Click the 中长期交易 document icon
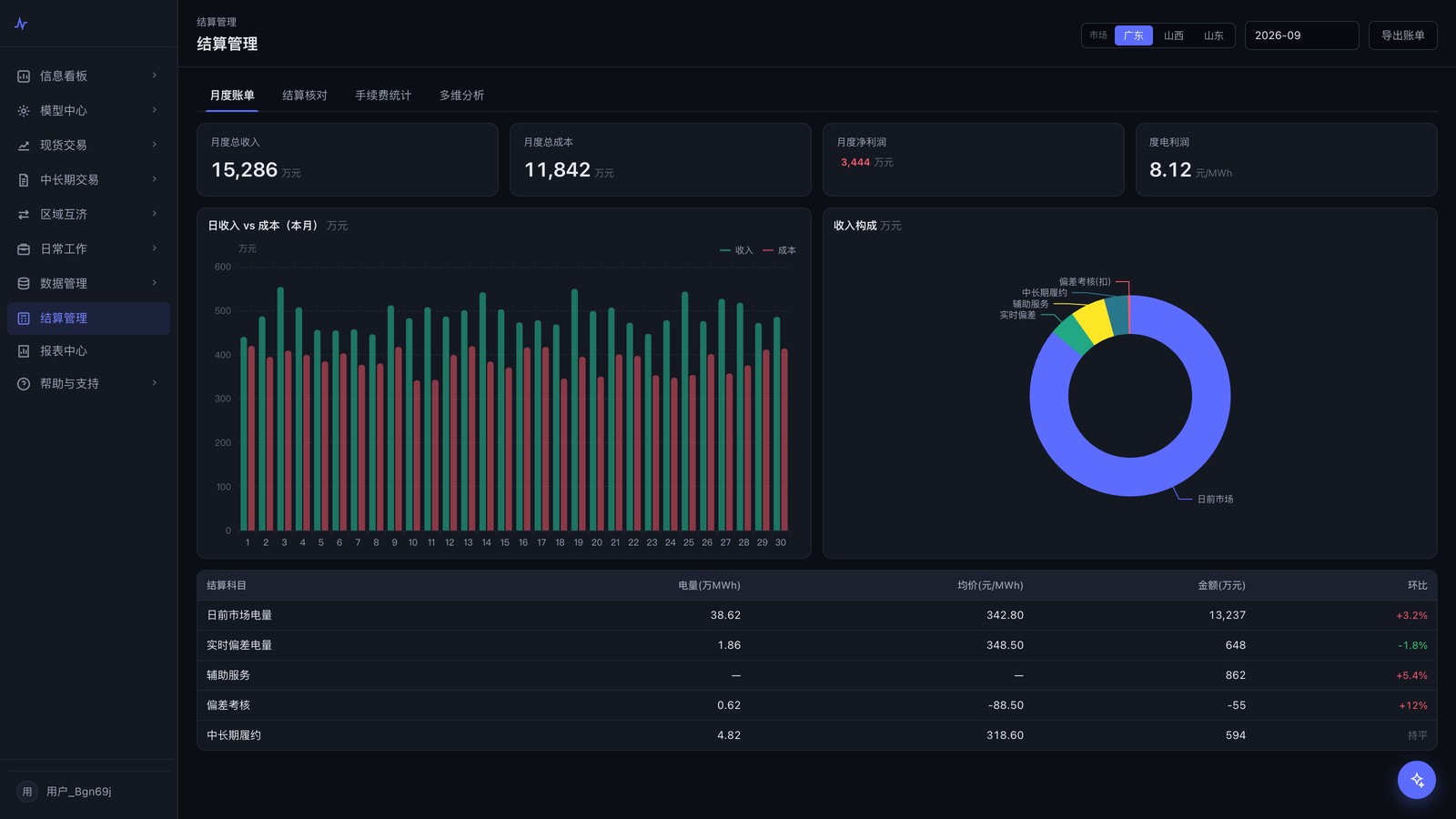 [x=24, y=180]
